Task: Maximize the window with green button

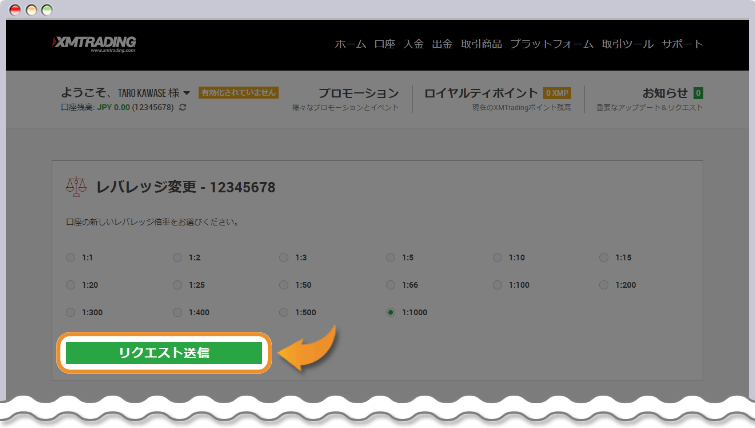Action: (47, 10)
